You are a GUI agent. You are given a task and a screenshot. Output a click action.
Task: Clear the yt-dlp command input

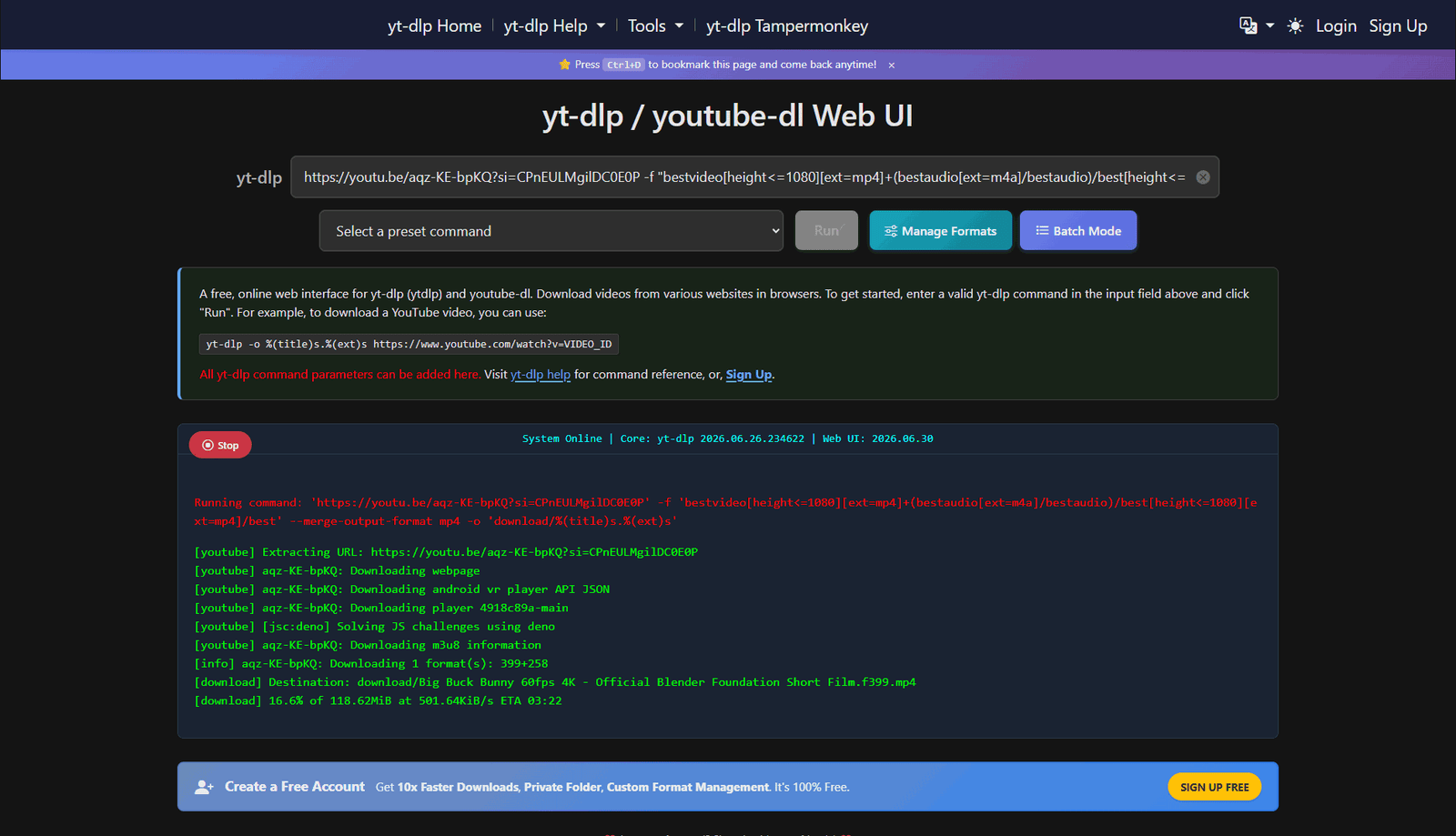point(1203,177)
